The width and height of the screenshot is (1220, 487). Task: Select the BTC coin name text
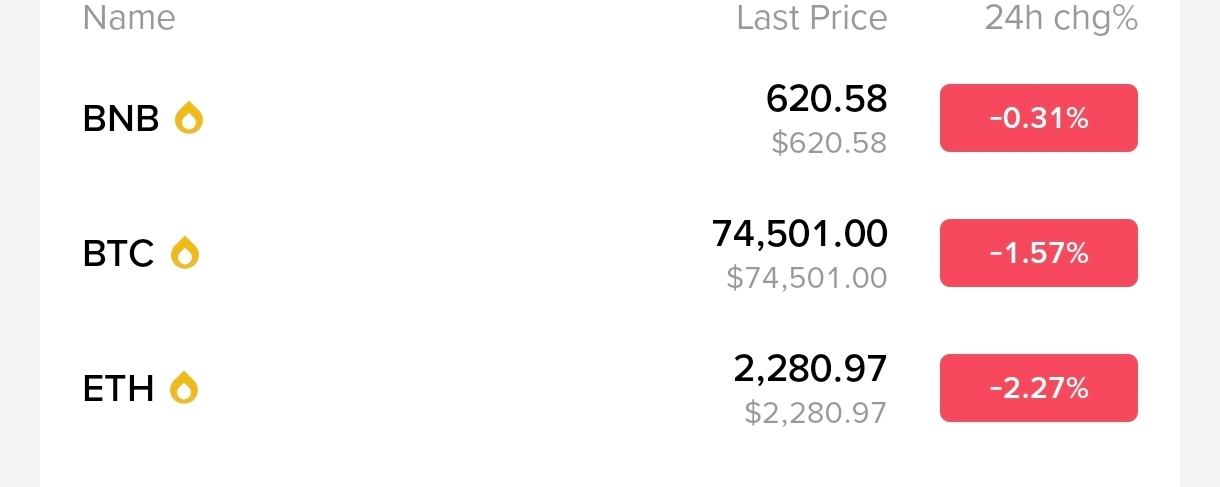click(x=118, y=255)
